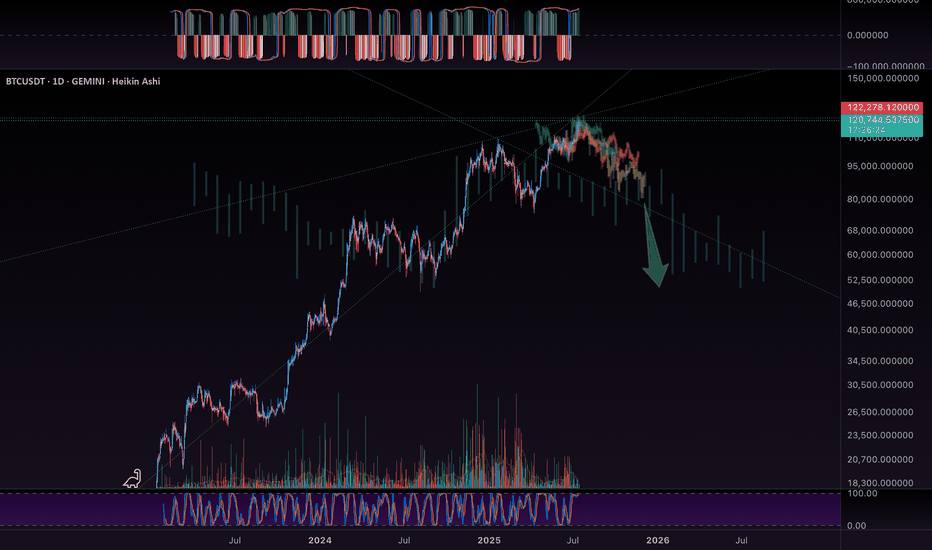Click the 1D interval in chart title
The height and width of the screenshot is (550, 932).
(58, 81)
